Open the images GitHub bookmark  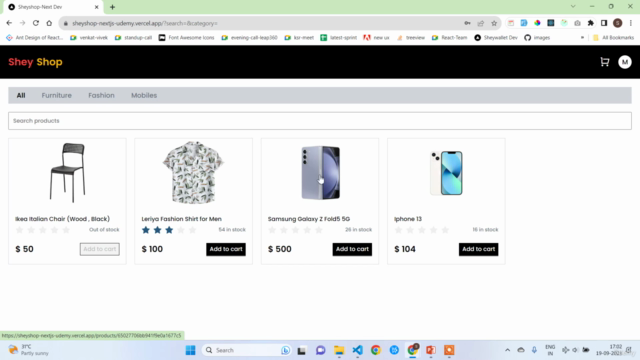point(537,38)
